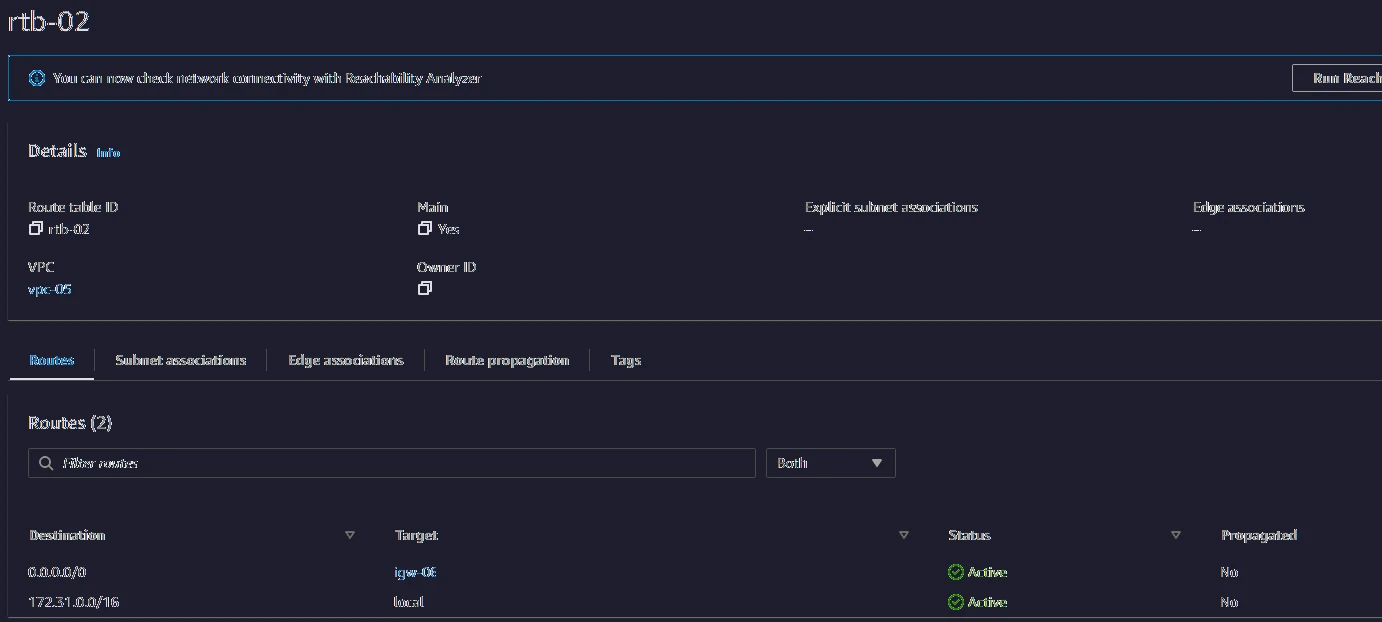The image size is (1382, 622).
Task: Open the Route propagation tab
Action: (x=507, y=360)
